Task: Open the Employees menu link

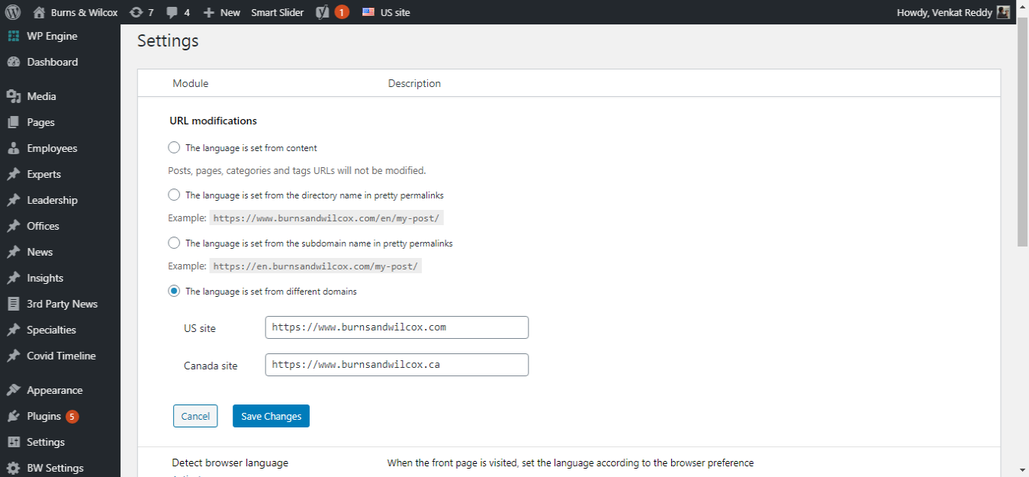Action: click(x=52, y=148)
